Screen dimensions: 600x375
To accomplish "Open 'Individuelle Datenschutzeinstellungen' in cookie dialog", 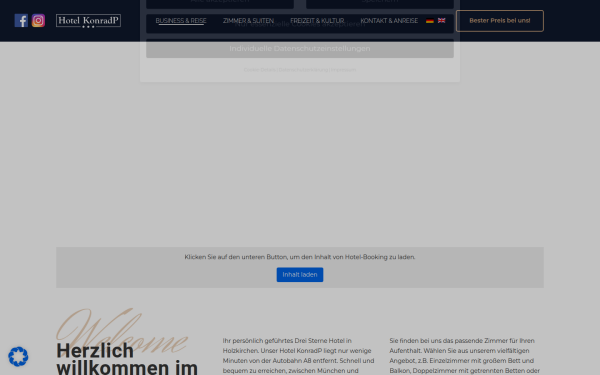I will coord(300,49).
